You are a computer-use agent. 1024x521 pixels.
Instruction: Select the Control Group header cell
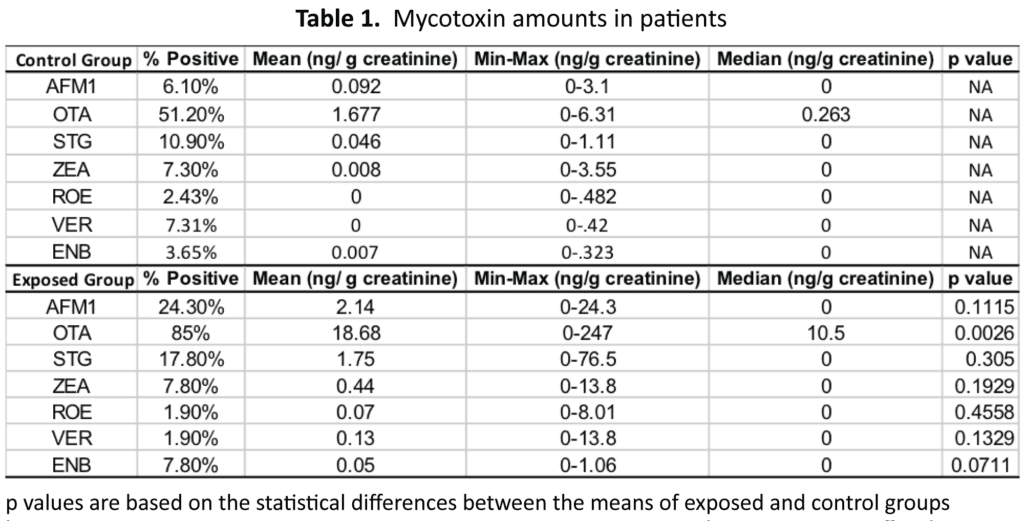pos(72,61)
